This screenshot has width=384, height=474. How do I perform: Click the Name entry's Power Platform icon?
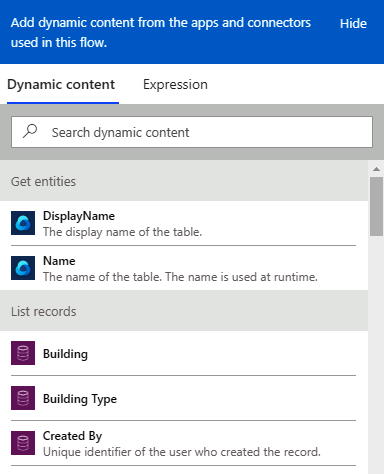23,268
